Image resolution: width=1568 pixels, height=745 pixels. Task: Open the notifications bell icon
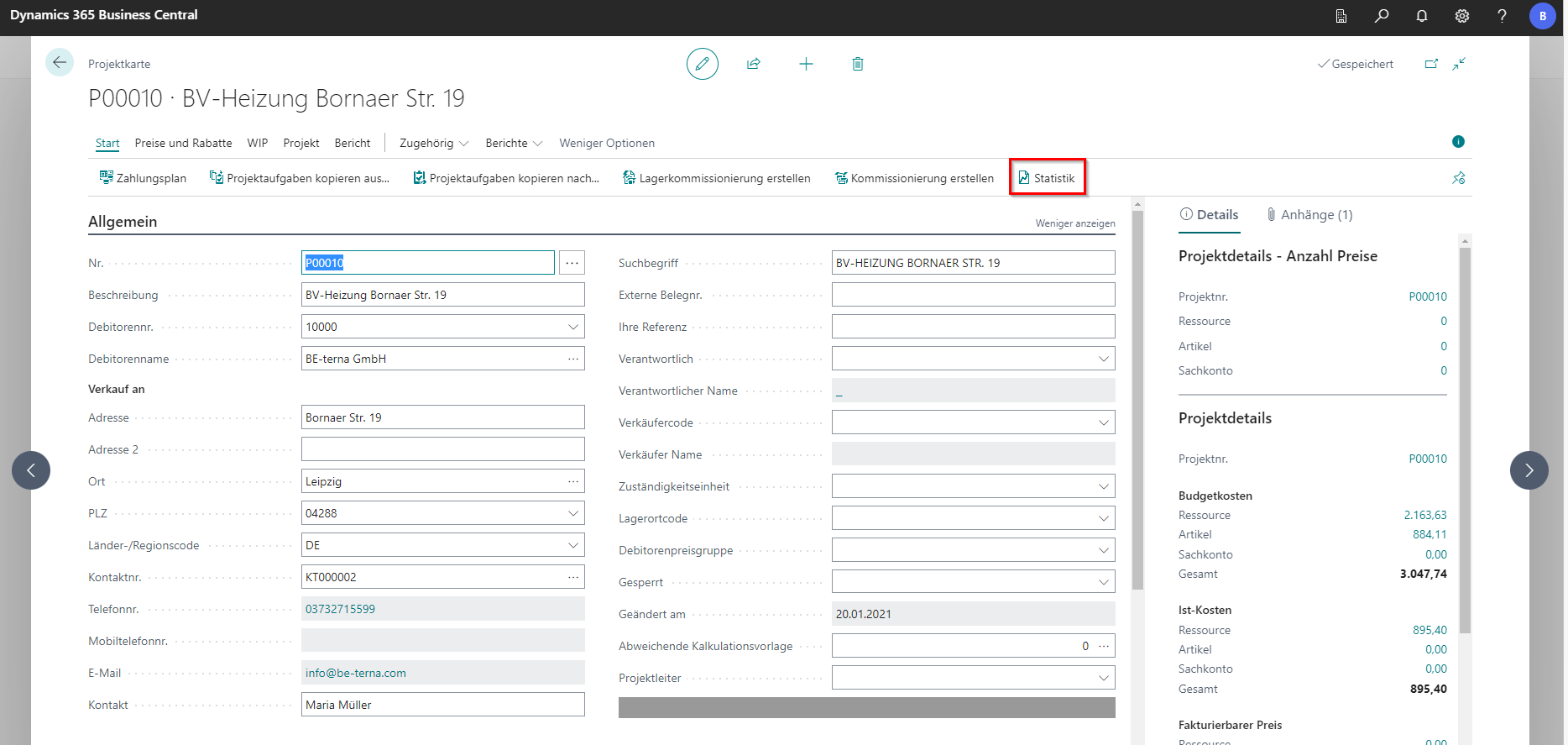coord(1421,16)
